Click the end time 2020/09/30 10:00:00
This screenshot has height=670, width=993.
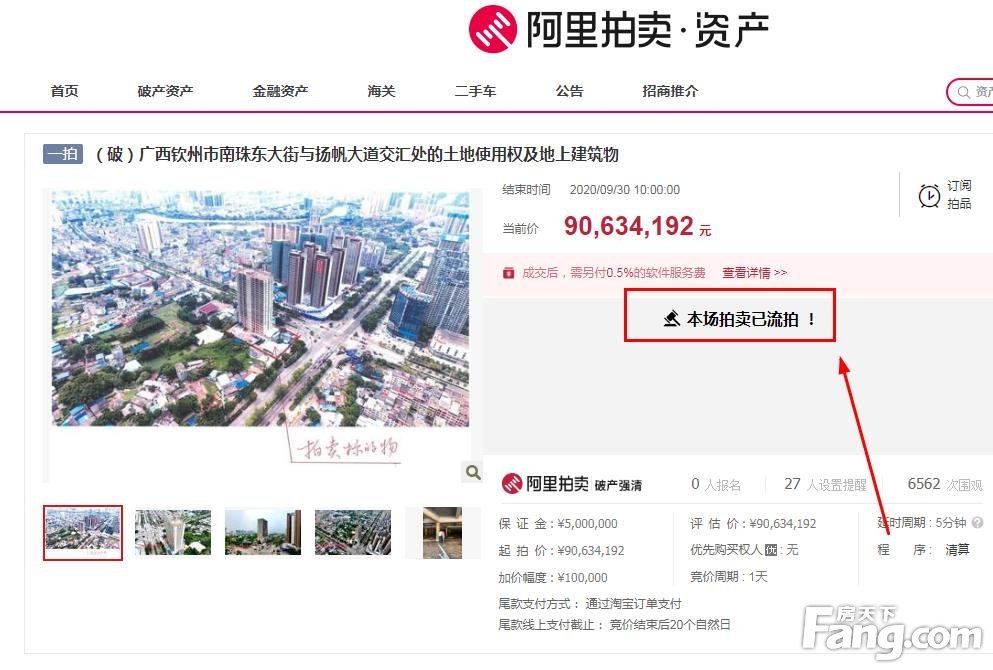pyautogui.click(x=624, y=189)
